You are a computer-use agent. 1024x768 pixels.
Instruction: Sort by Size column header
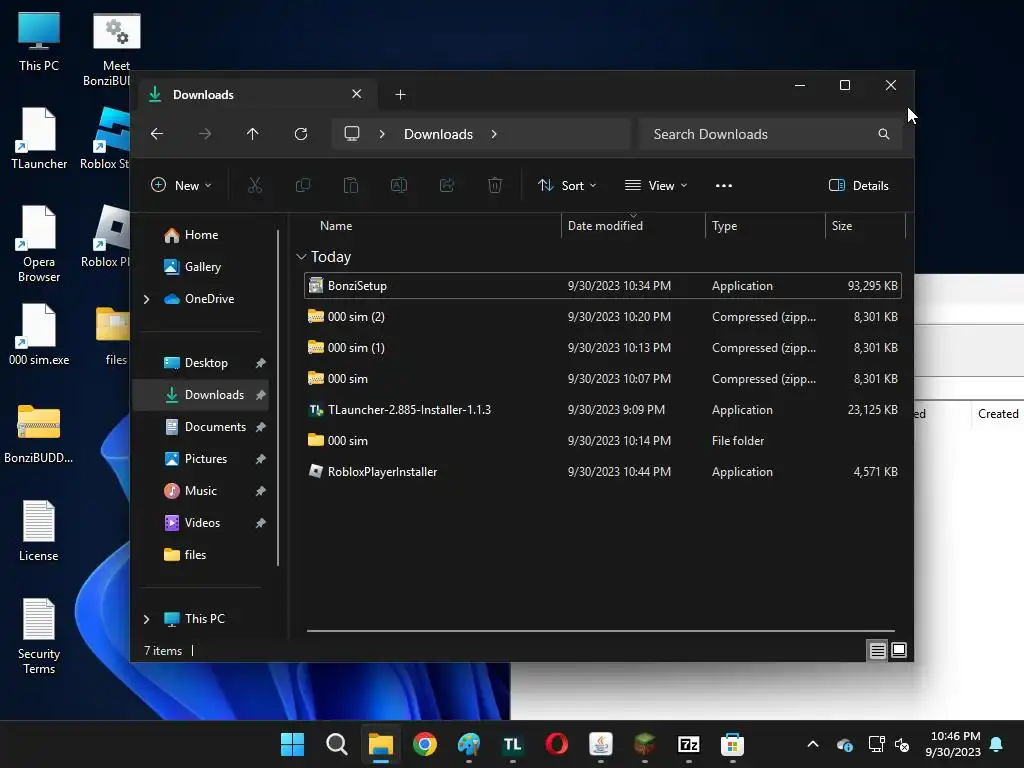842,226
